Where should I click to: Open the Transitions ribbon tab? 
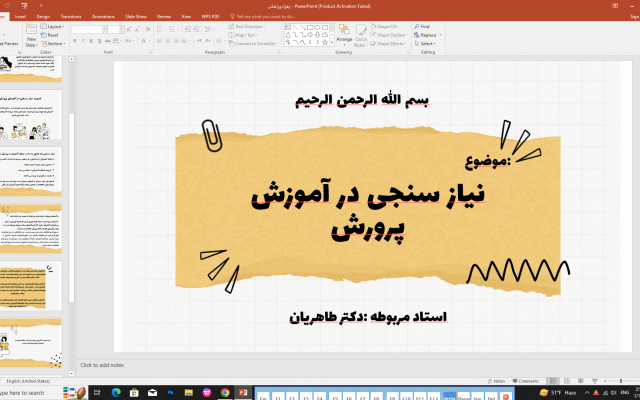71,17
